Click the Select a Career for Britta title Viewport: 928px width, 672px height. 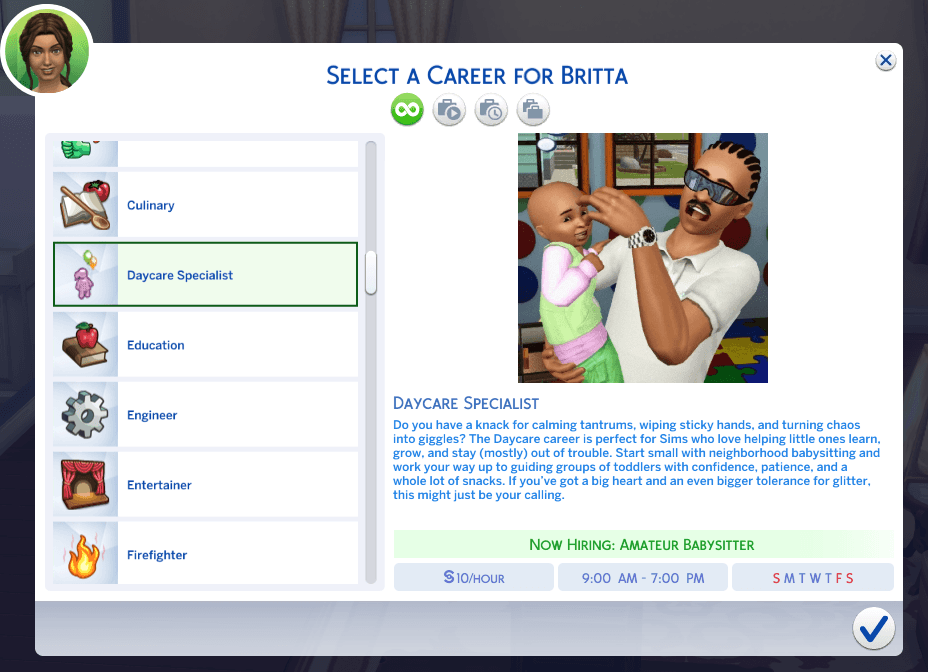point(477,76)
